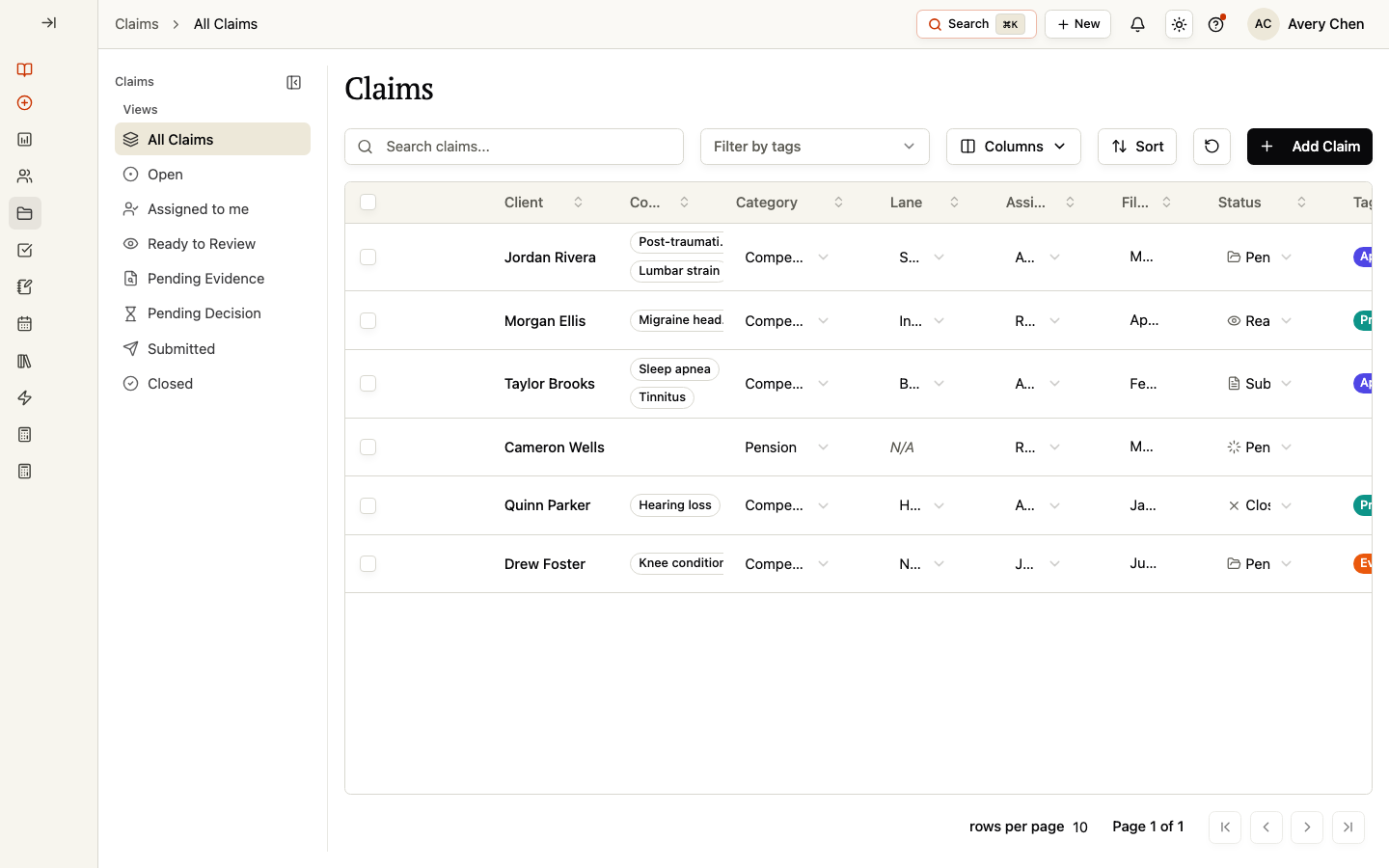Select the All Claims view

coord(212,139)
